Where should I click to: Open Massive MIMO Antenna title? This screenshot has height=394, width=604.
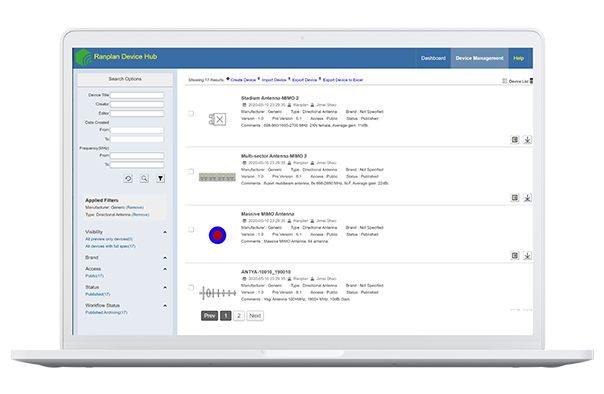click(267, 214)
